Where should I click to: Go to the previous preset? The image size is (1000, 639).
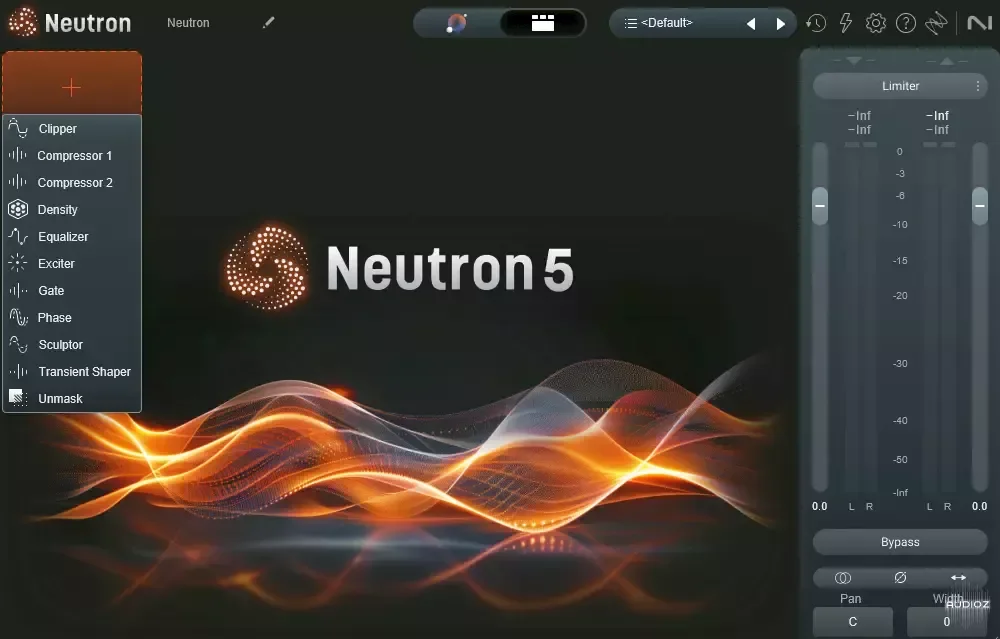751,24
